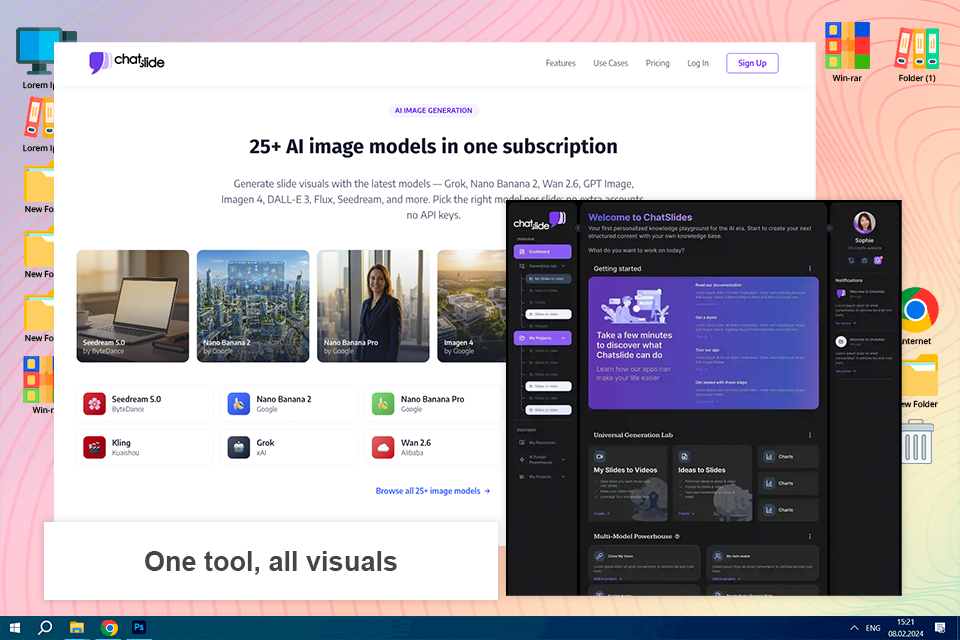Collapse the My Projects purple section
The height and width of the screenshot is (640, 960).
tap(563, 338)
